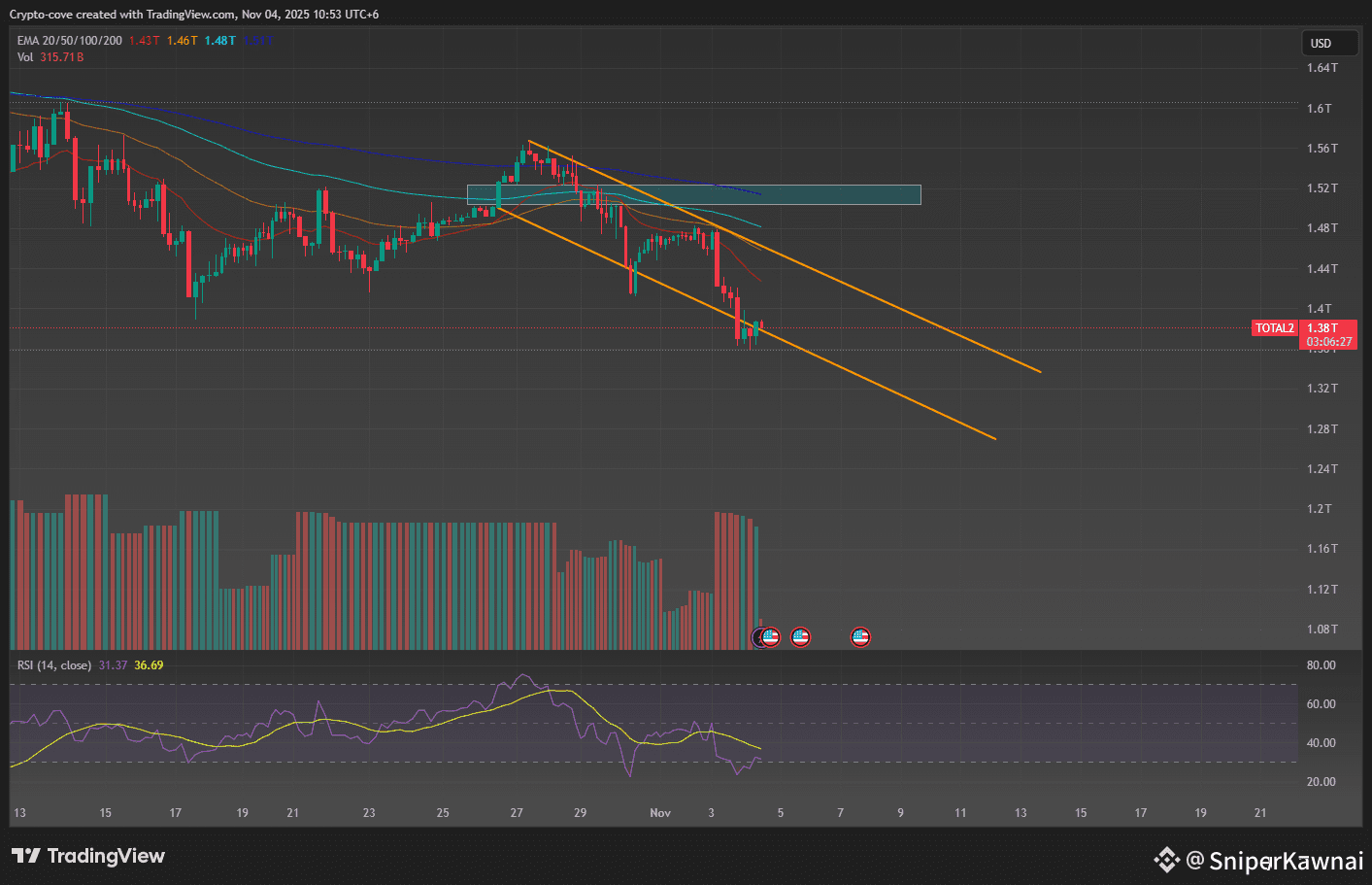The image size is (1372, 885).
Task: Click the 1.16T price axis label
Action: click(1322, 549)
